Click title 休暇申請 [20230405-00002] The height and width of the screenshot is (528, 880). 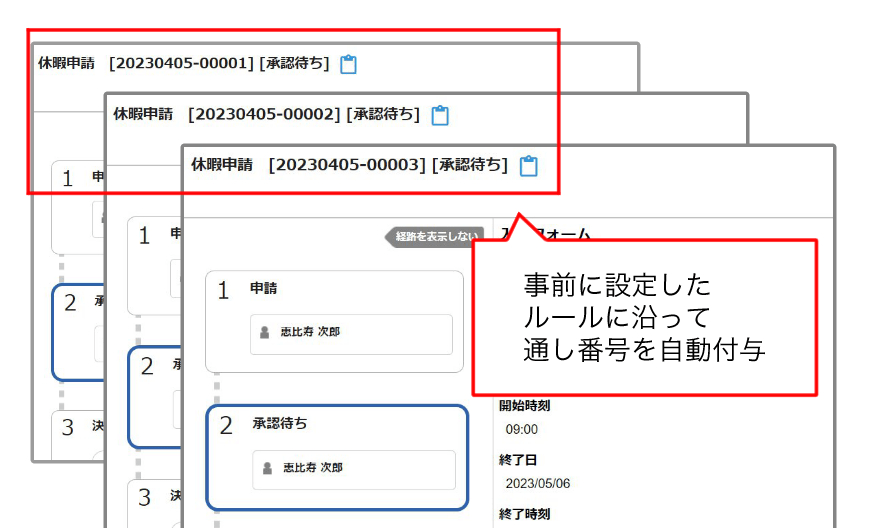[227, 114]
